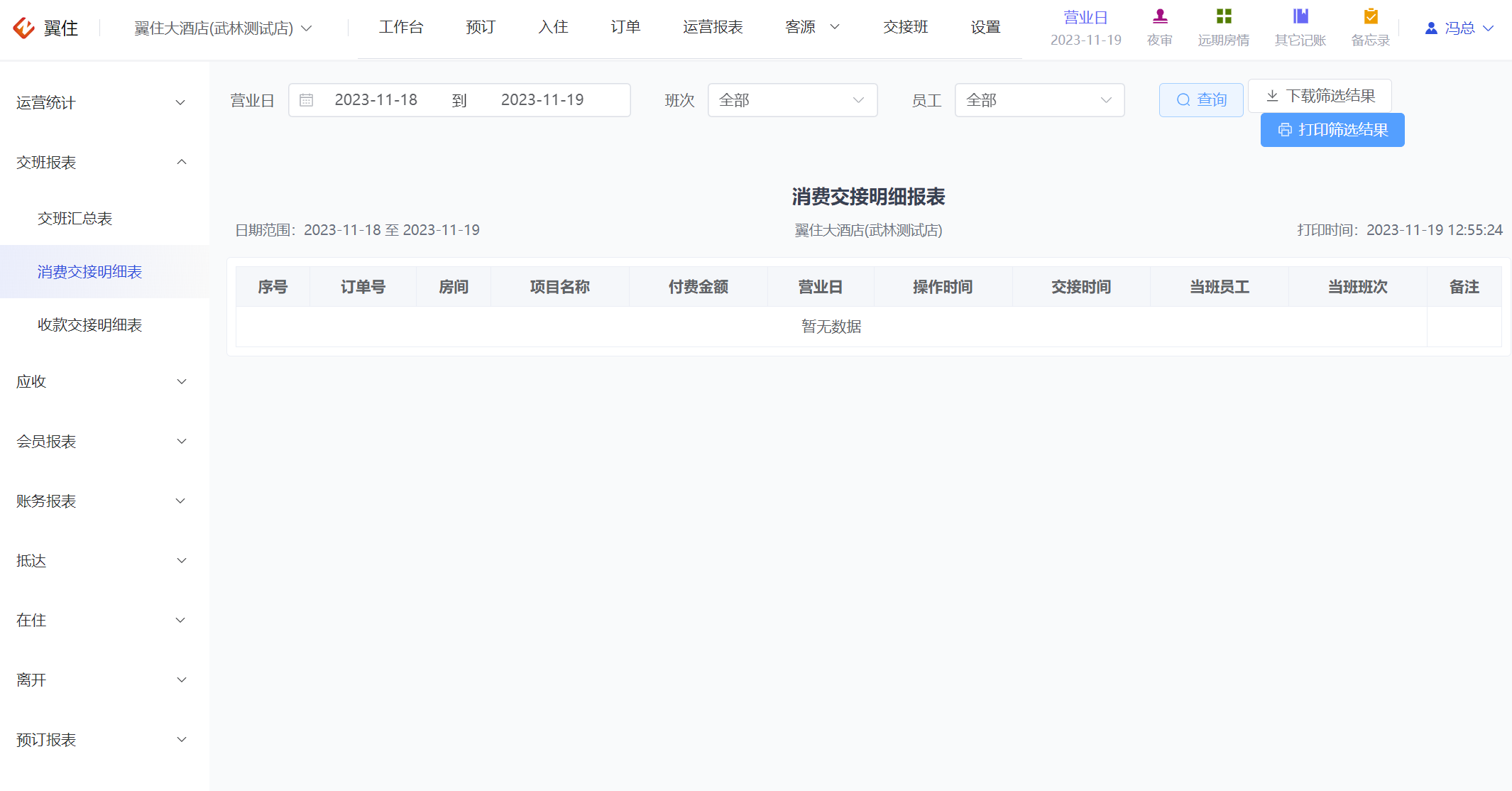This screenshot has width=1512, height=791.
Task: Click the 房间 column header
Action: (454, 287)
